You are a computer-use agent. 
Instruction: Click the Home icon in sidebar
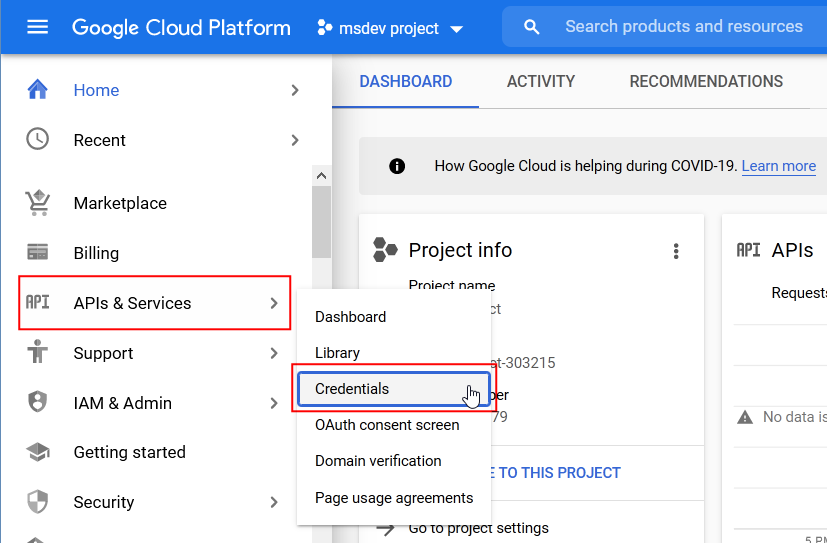(x=37, y=90)
